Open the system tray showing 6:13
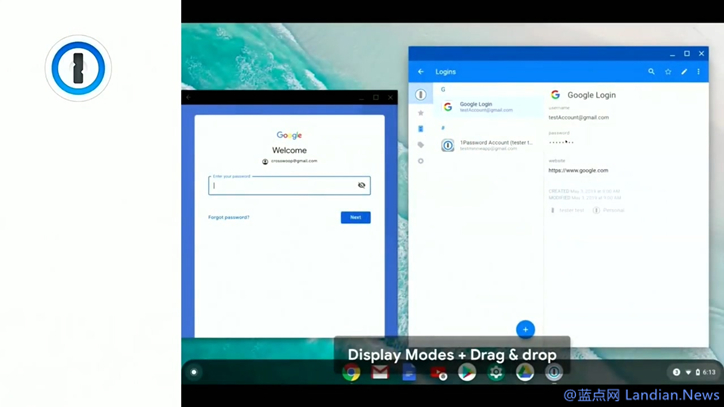Image resolution: width=724 pixels, height=407 pixels. pyautogui.click(x=694, y=372)
